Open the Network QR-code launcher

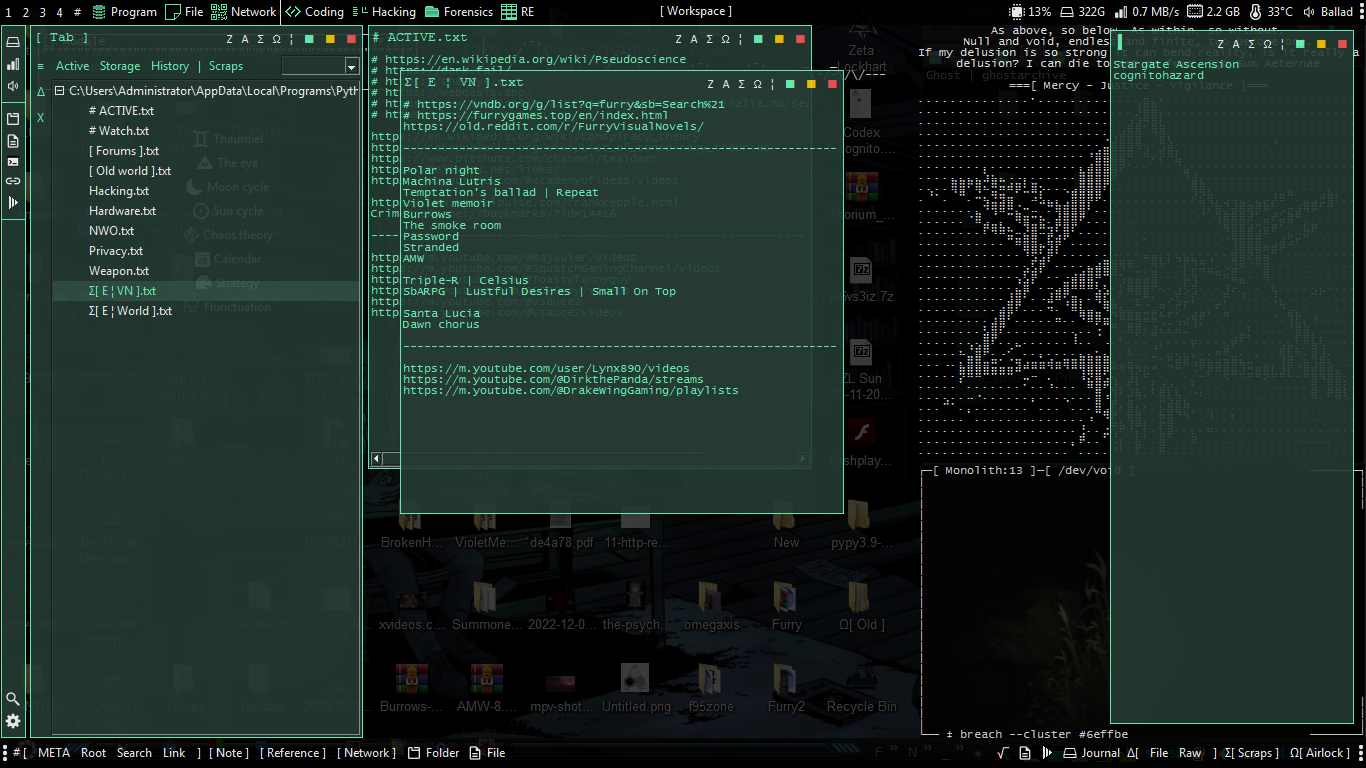[x=243, y=12]
